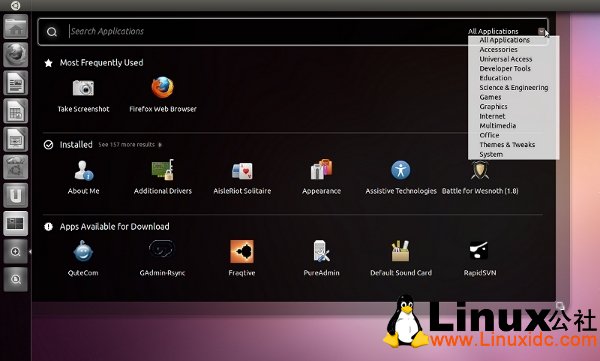Filter by Science & Engineering category
600x361 pixels.
[514, 87]
